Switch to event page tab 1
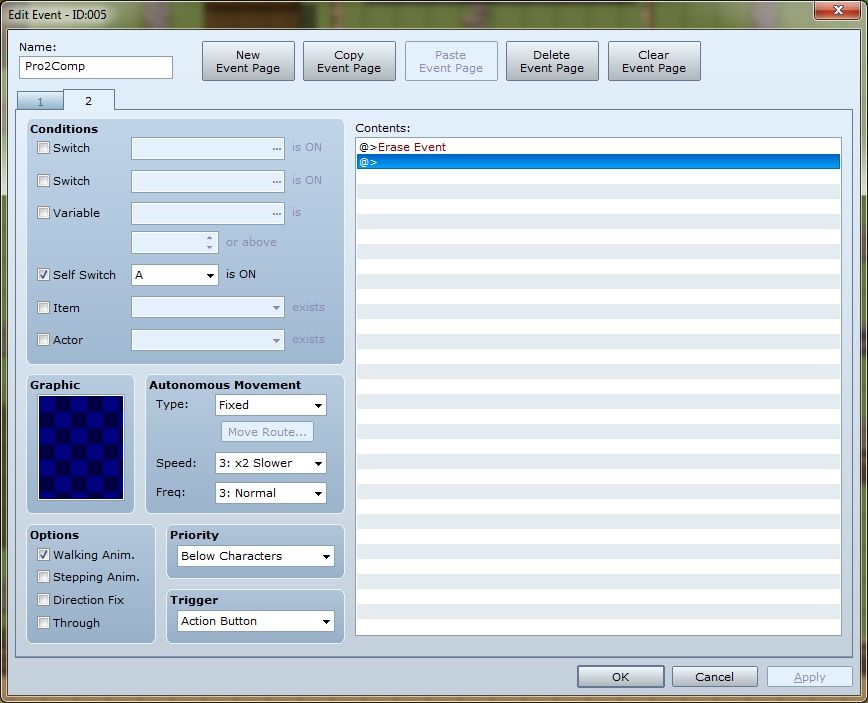 click(40, 101)
